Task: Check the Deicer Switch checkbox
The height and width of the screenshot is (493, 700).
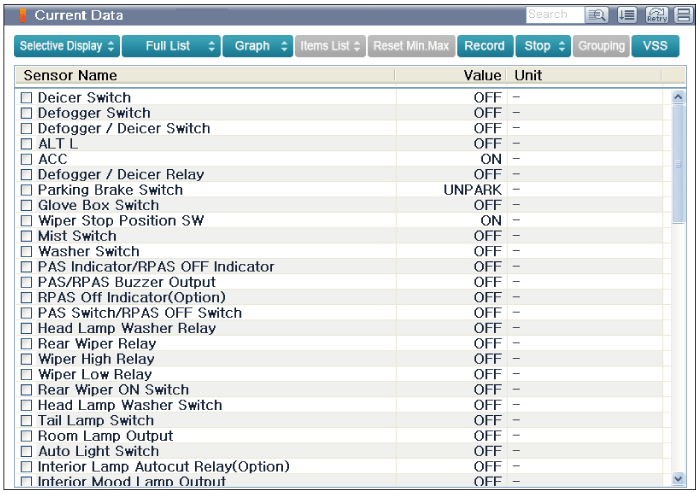Action: [27, 98]
